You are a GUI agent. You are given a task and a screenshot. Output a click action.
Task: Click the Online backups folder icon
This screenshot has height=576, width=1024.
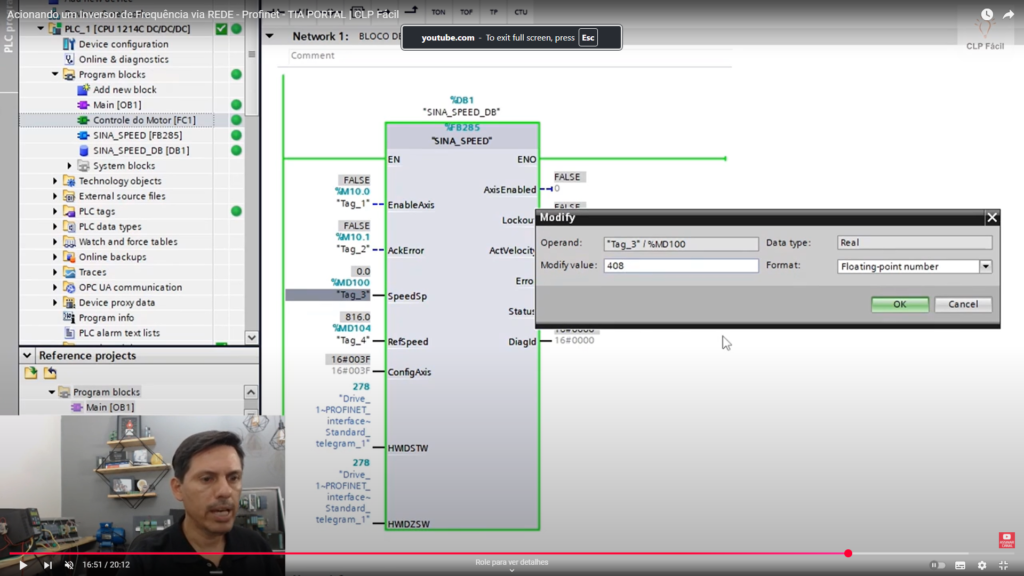pyautogui.click(x=69, y=257)
